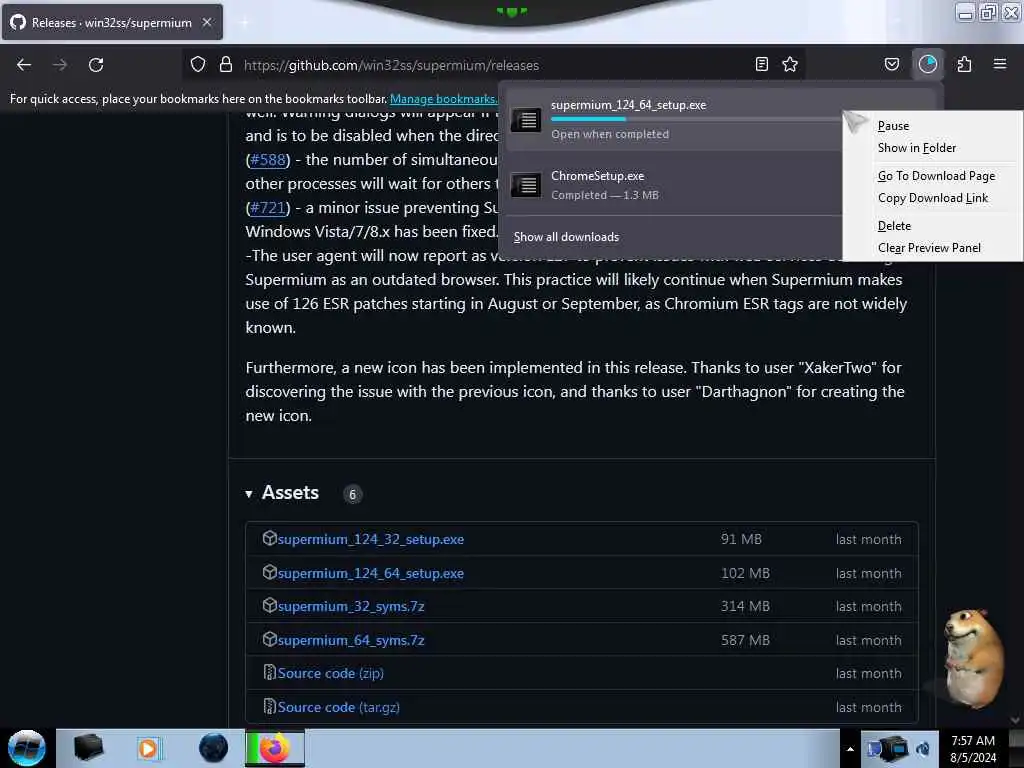Click the URL address bar field
The width and height of the screenshot is (1024, 768).
493,65
